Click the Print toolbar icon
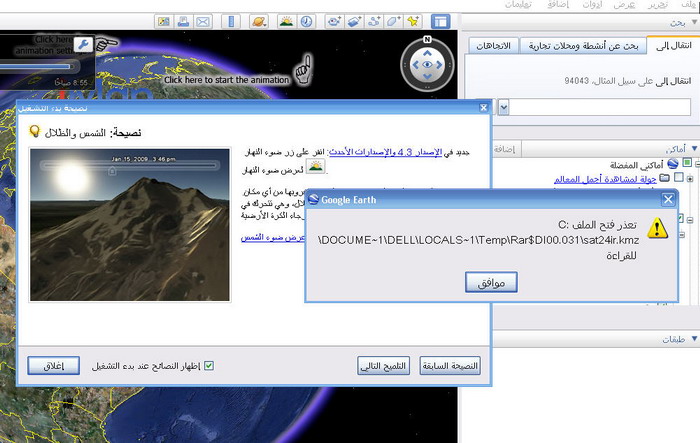This screenshot has height=443, width=700. point(183,21)
